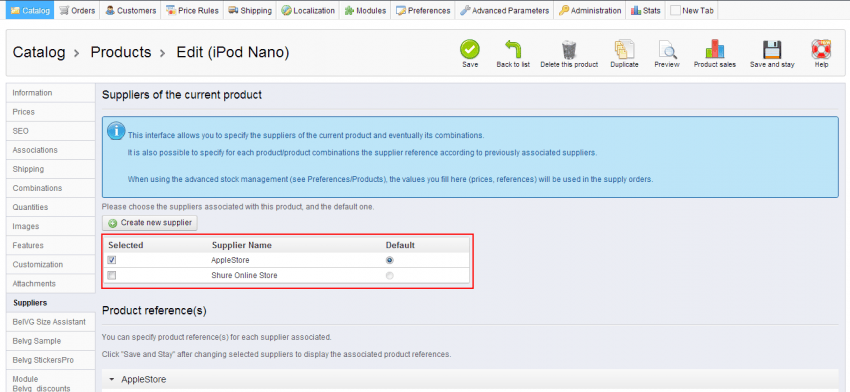
Task: Click the Products breadcrumb link
Action: tap(121, 53)
